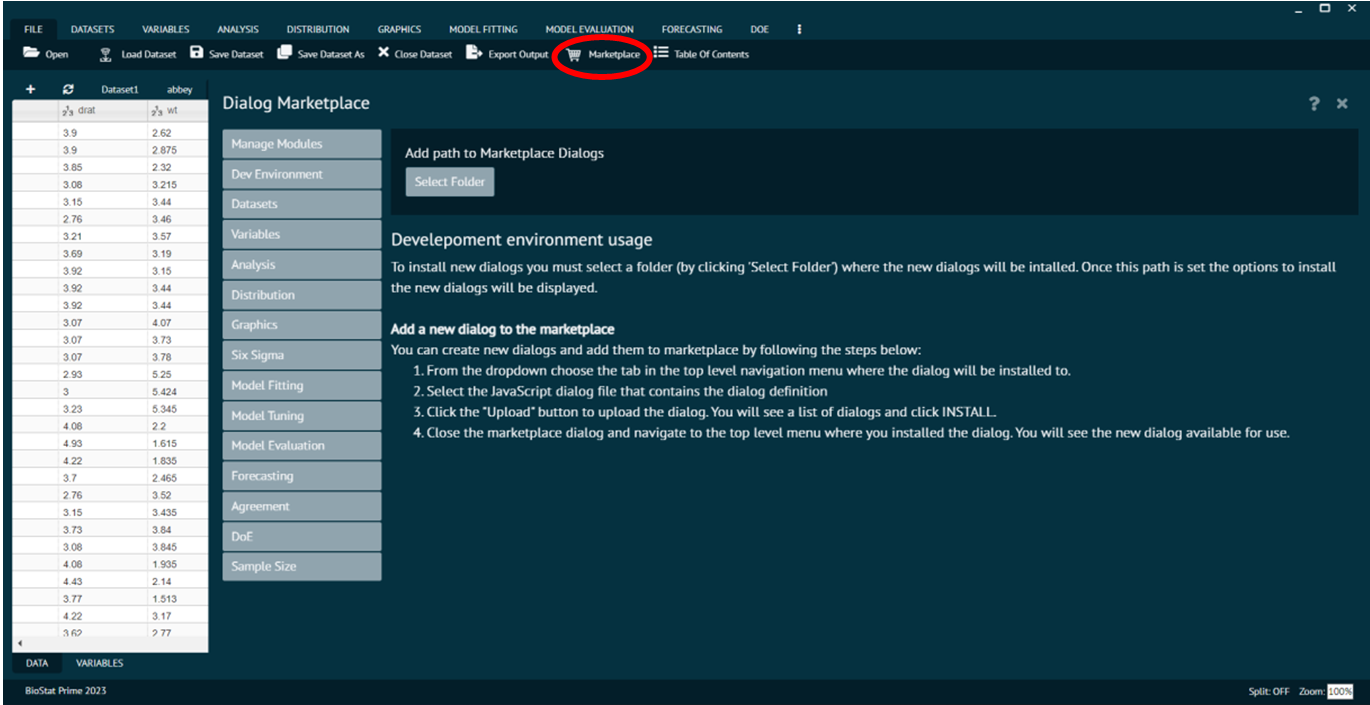Click the Save Dataset floppy icon
The width and height of the screenshot is (1370, 705).
click(x=196, y=54)
